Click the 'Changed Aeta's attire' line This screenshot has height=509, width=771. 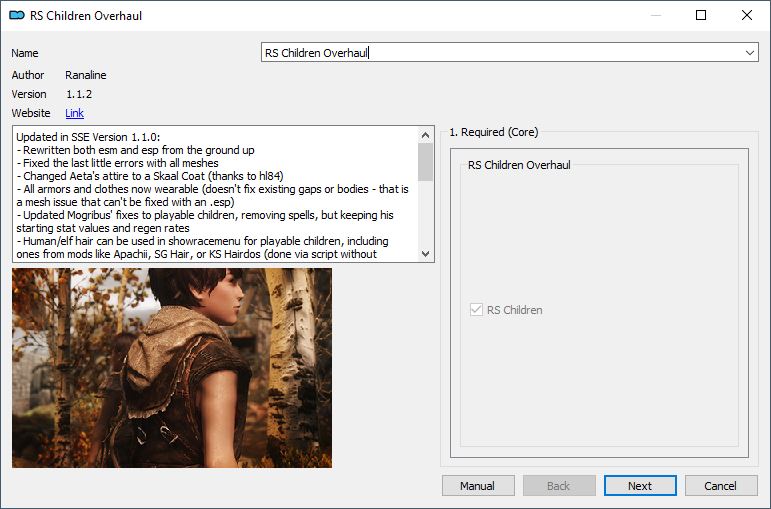tap(150, 176)
